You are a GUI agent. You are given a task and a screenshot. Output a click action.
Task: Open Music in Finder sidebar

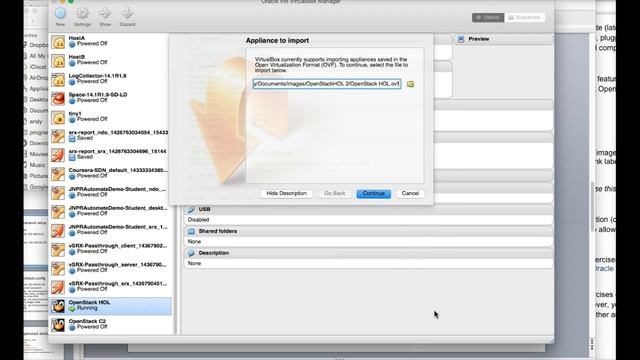[38, 165]
